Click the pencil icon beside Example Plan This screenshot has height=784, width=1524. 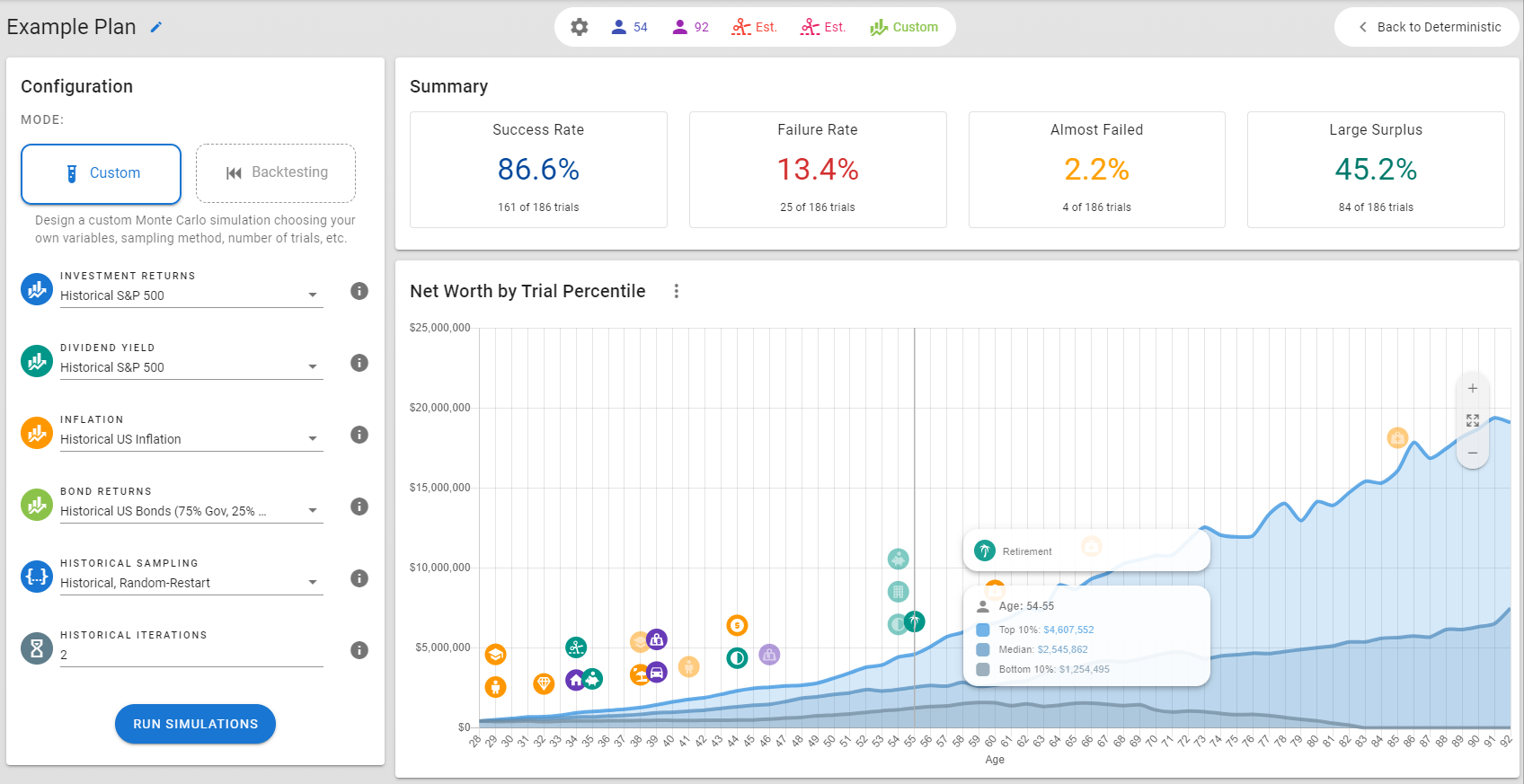tap(156, 27)
